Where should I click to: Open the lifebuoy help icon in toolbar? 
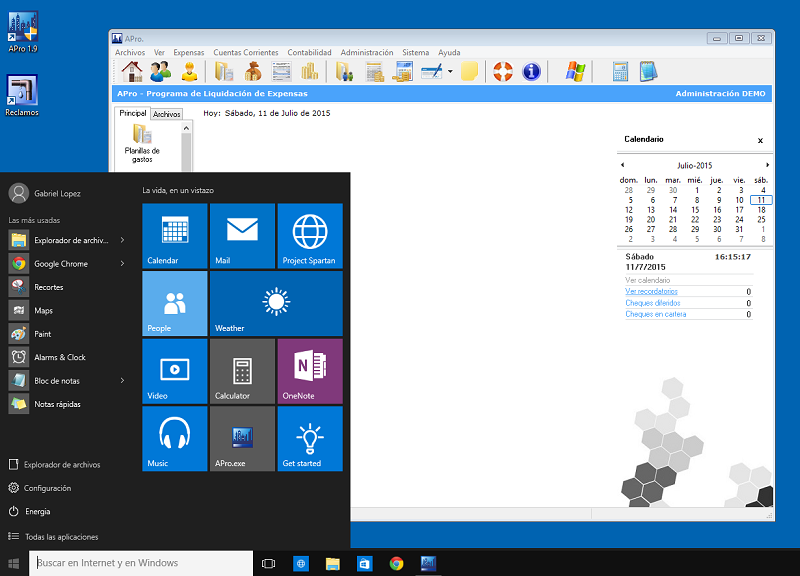pos(502,71)
